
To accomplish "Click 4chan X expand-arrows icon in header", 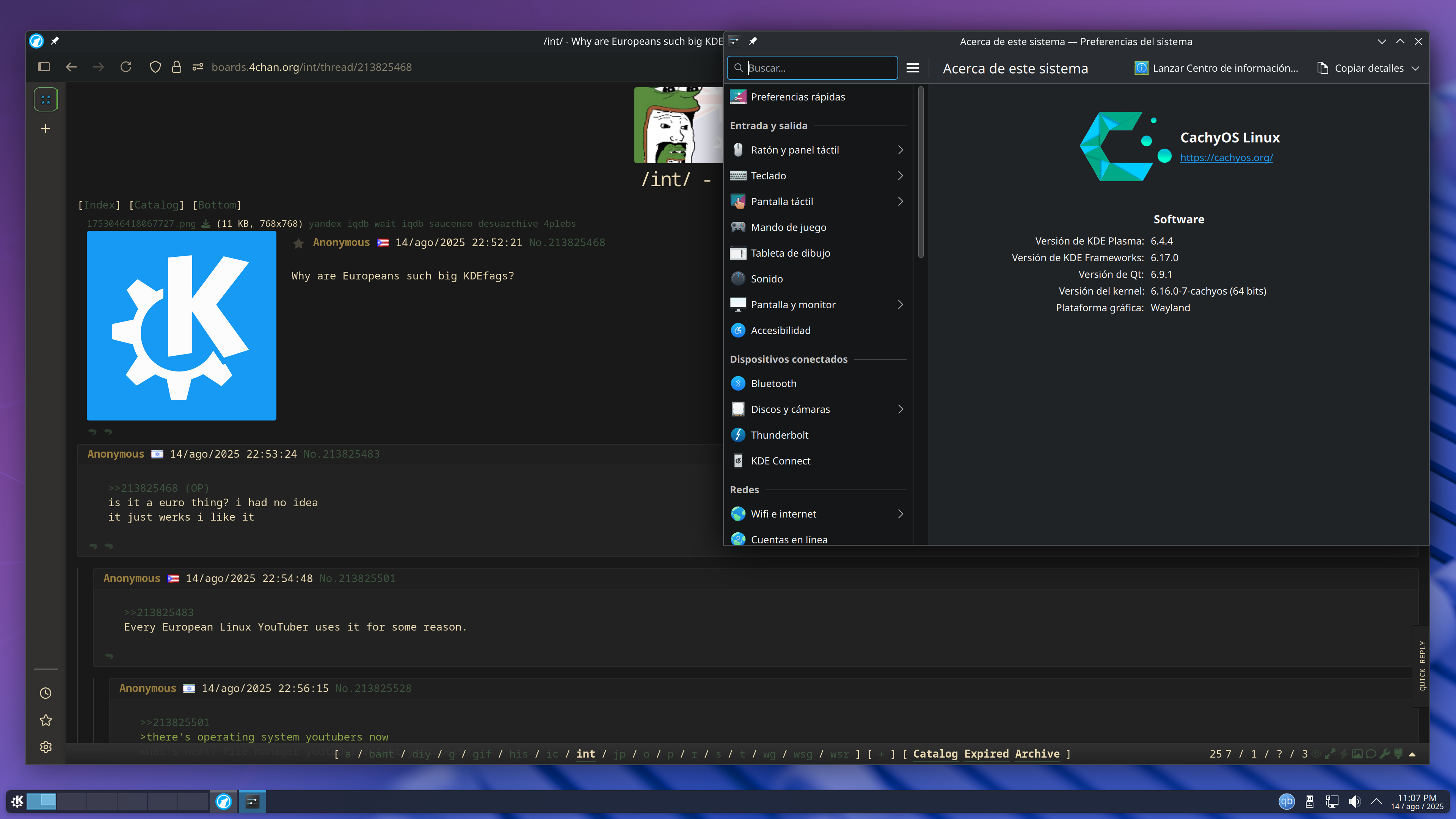I will (1330, 754).
